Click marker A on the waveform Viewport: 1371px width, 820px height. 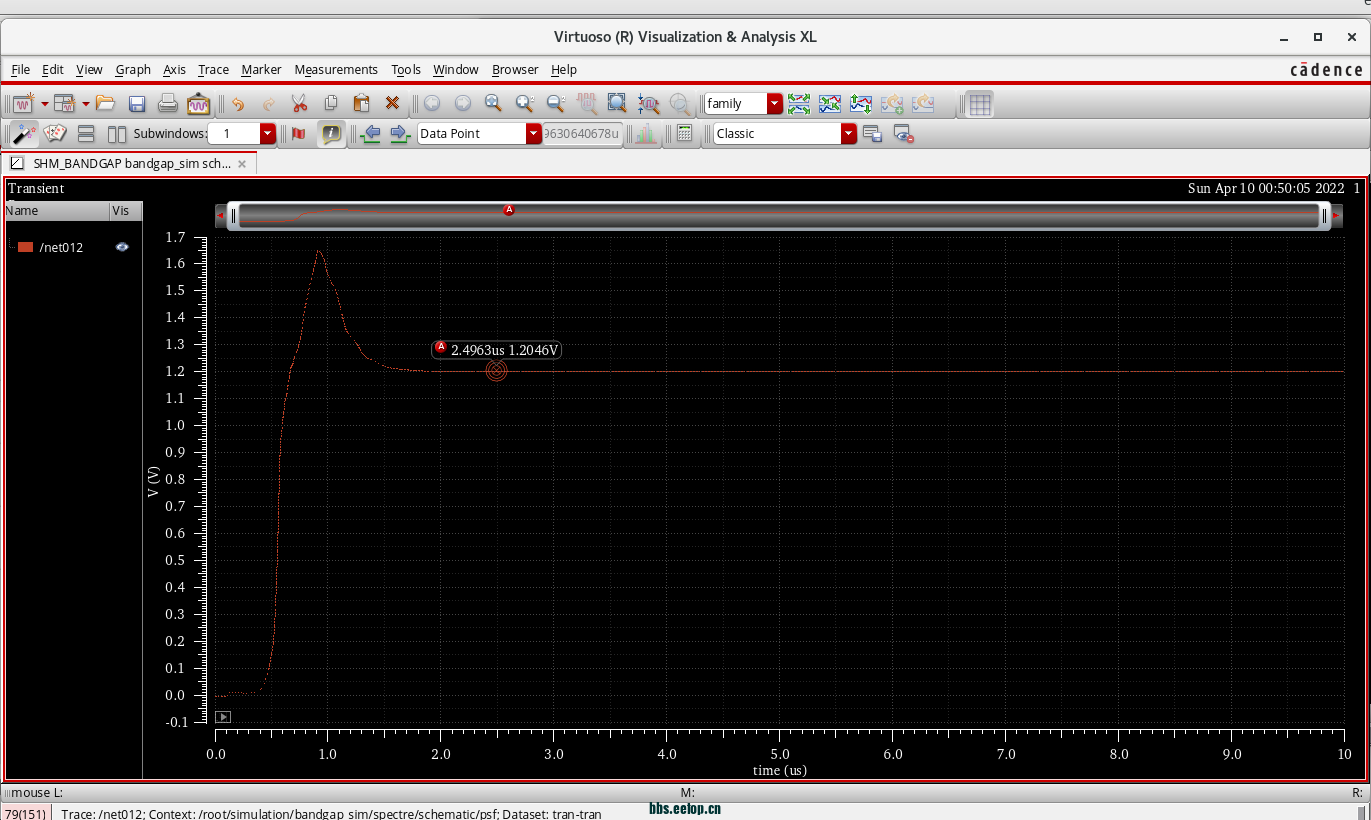(496, 371)
